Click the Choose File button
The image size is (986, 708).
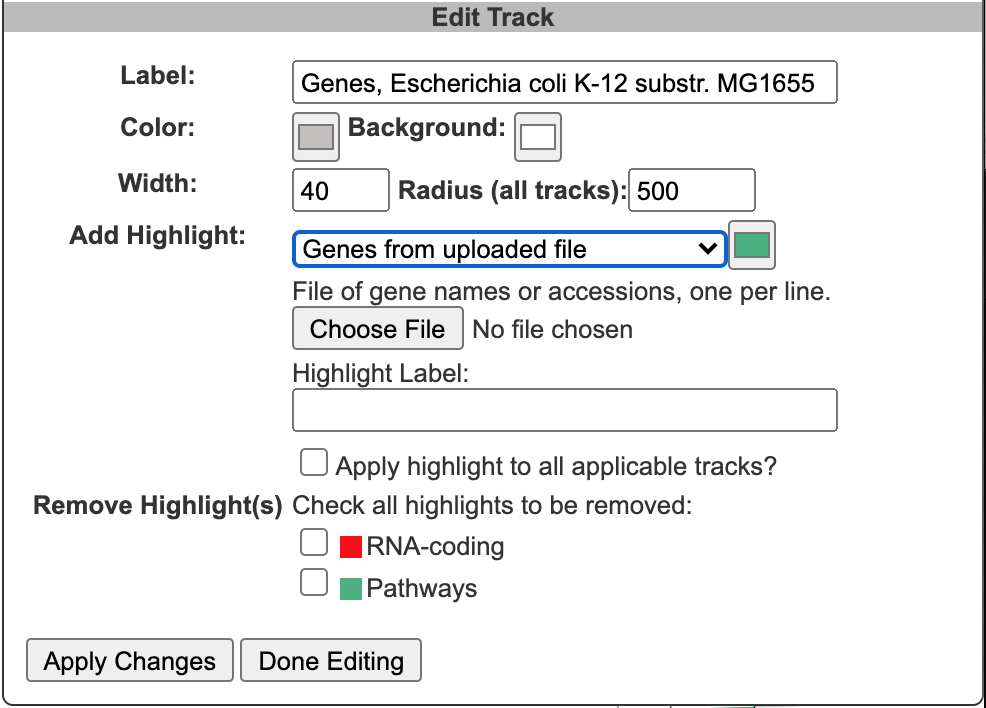pos(377,328)
